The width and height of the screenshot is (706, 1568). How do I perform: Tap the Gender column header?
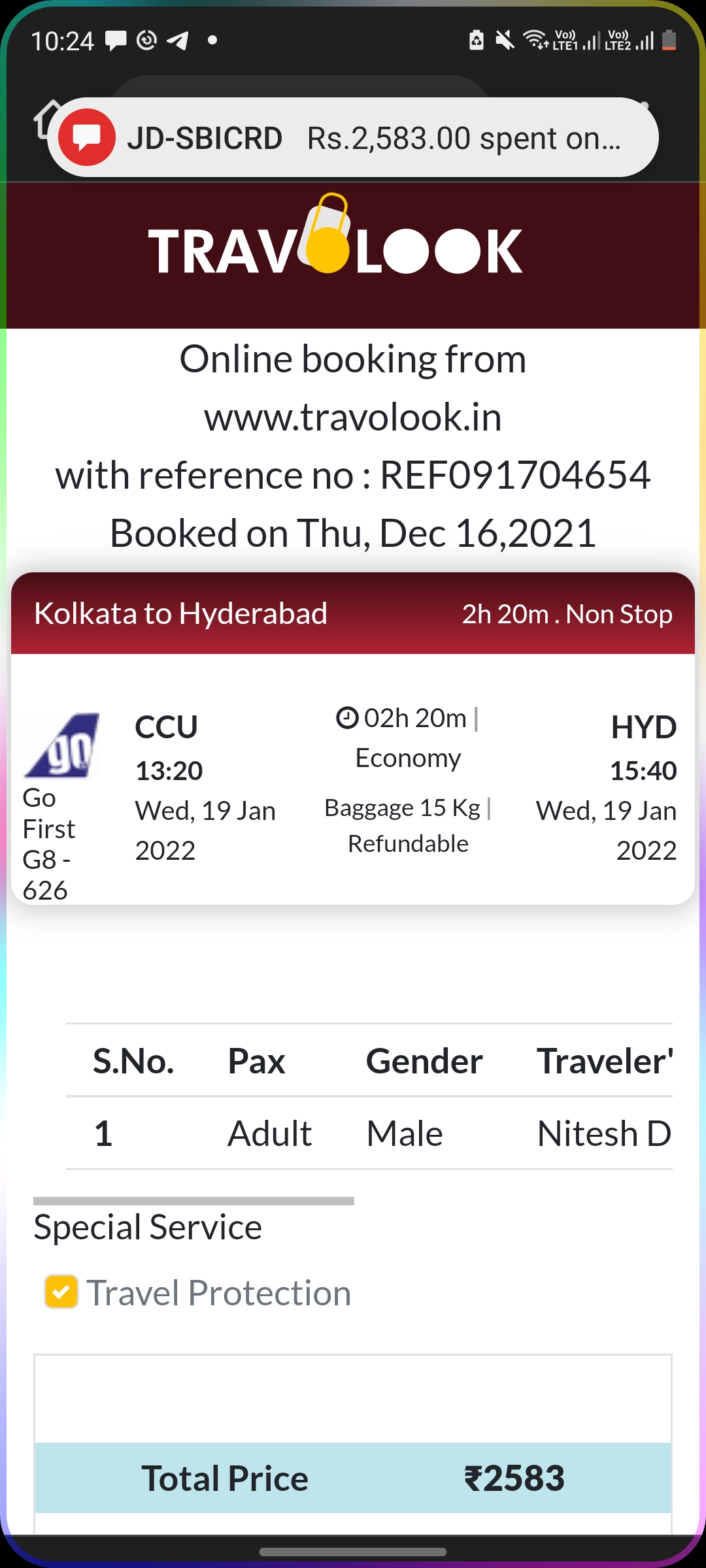point(424,1060)
